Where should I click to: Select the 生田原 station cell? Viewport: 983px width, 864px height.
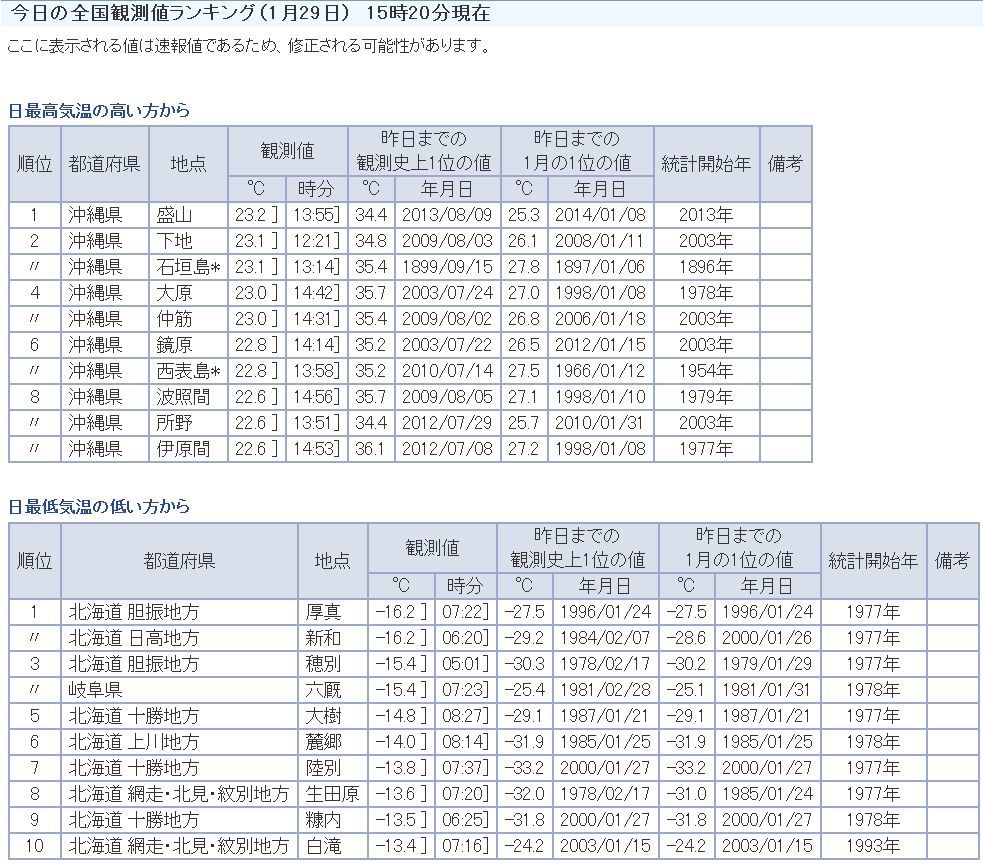pos(331,794)
